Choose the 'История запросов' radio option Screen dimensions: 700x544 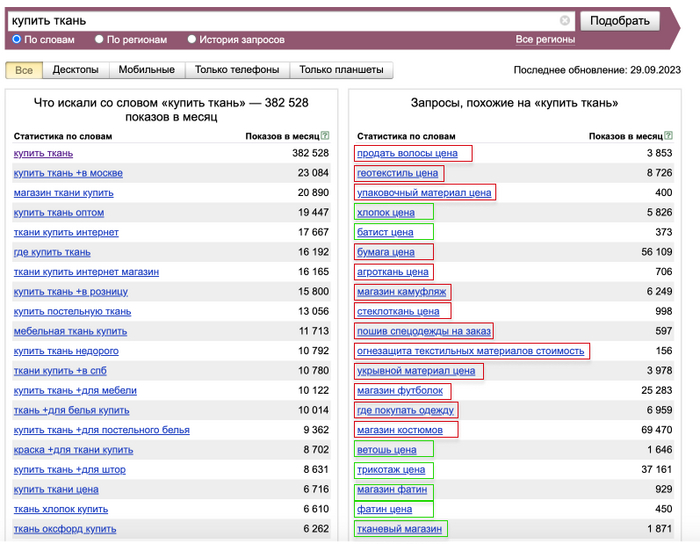pyautogui.click(x=191, y=40)
